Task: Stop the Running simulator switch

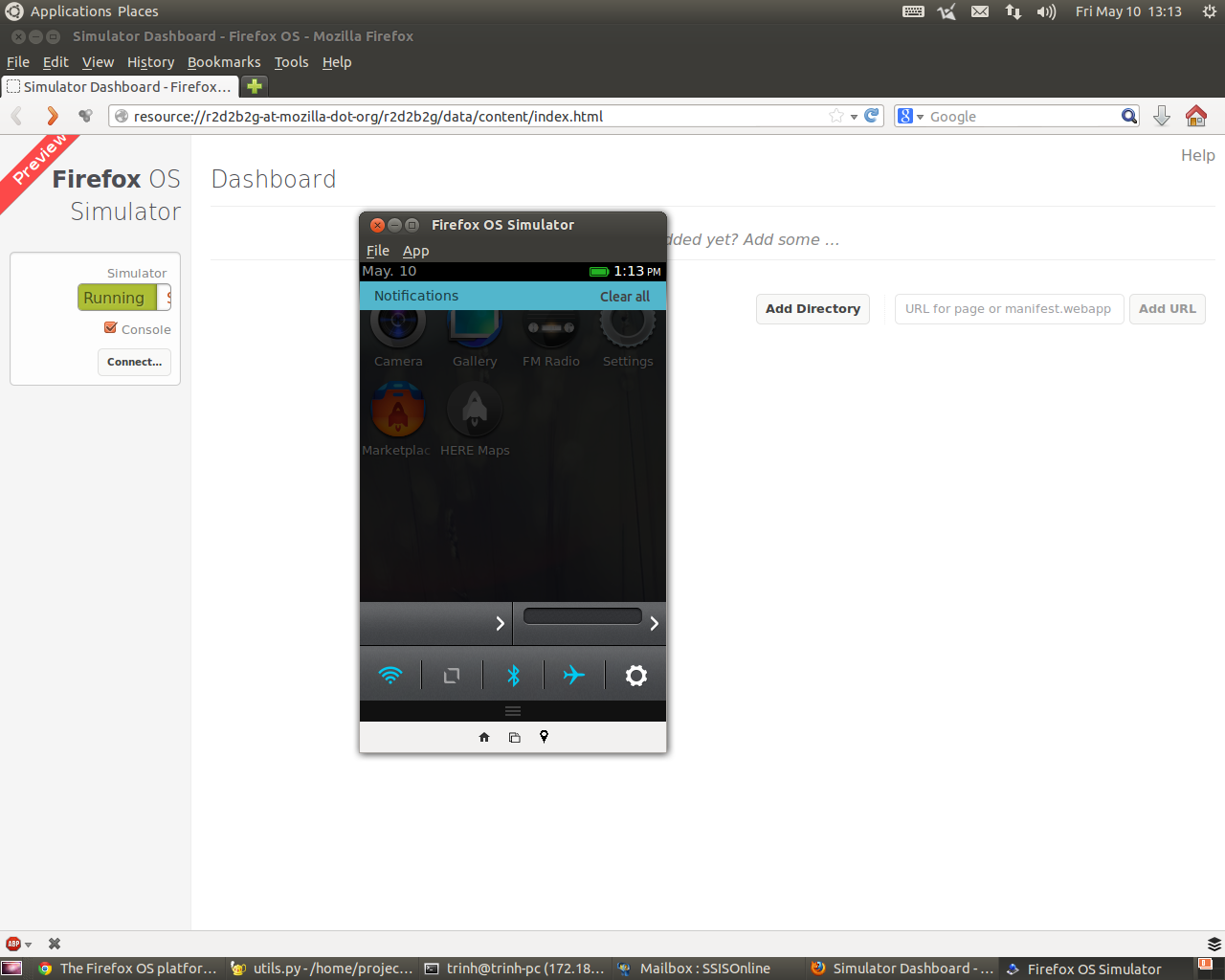Action: pos(115,298)
